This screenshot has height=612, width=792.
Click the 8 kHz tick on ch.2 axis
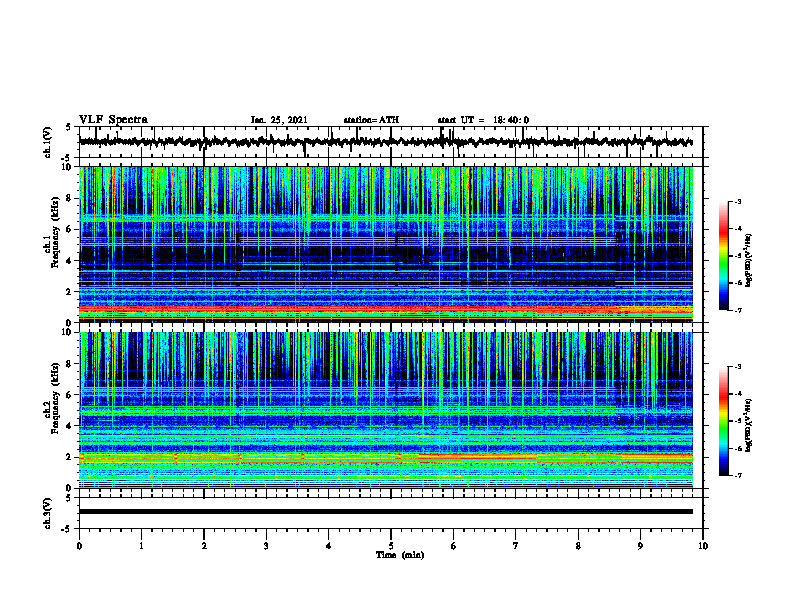pyautogui.click(x=70, y=364)
